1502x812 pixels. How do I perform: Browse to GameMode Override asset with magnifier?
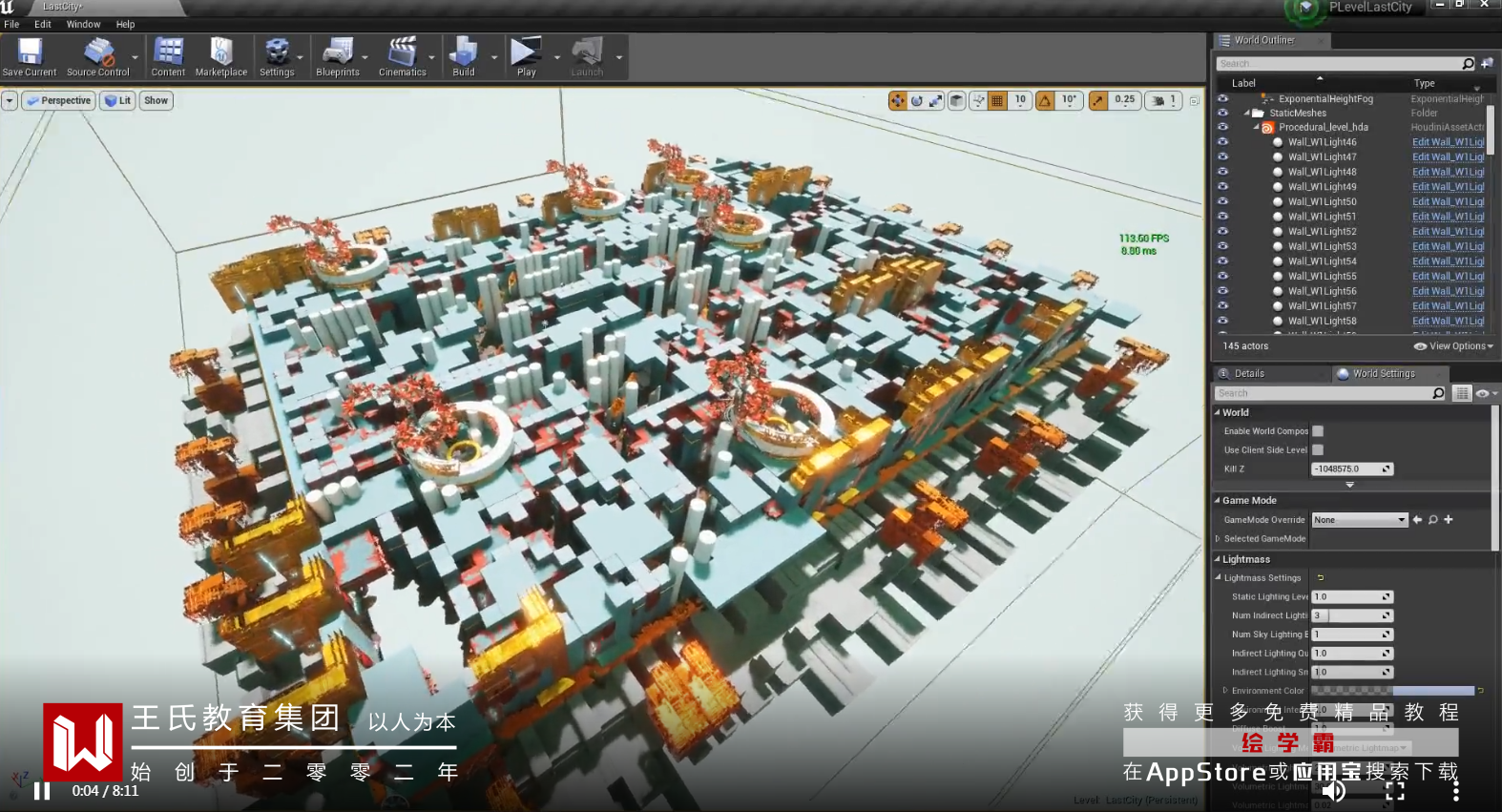(1433, 520)
